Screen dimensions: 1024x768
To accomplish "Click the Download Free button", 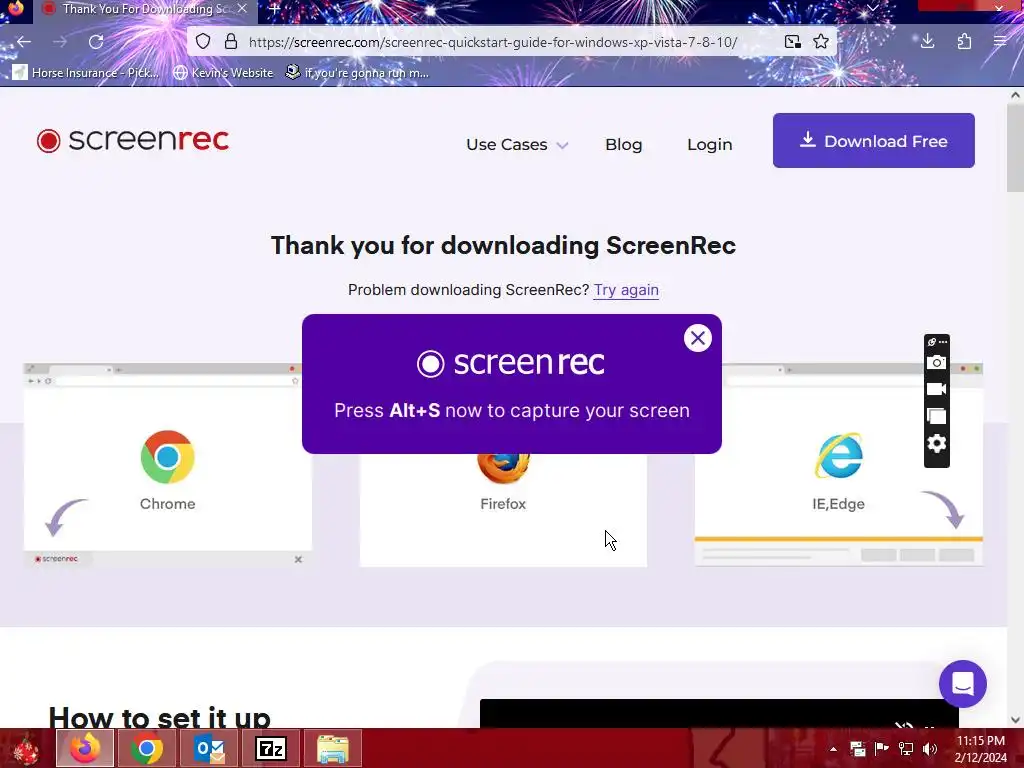I will pyautogui.click(x=873, y=140).
